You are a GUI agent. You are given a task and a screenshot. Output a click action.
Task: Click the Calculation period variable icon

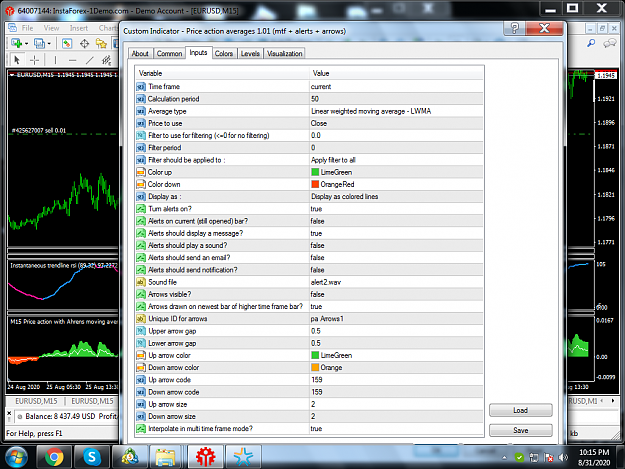[x=141, y=99]
